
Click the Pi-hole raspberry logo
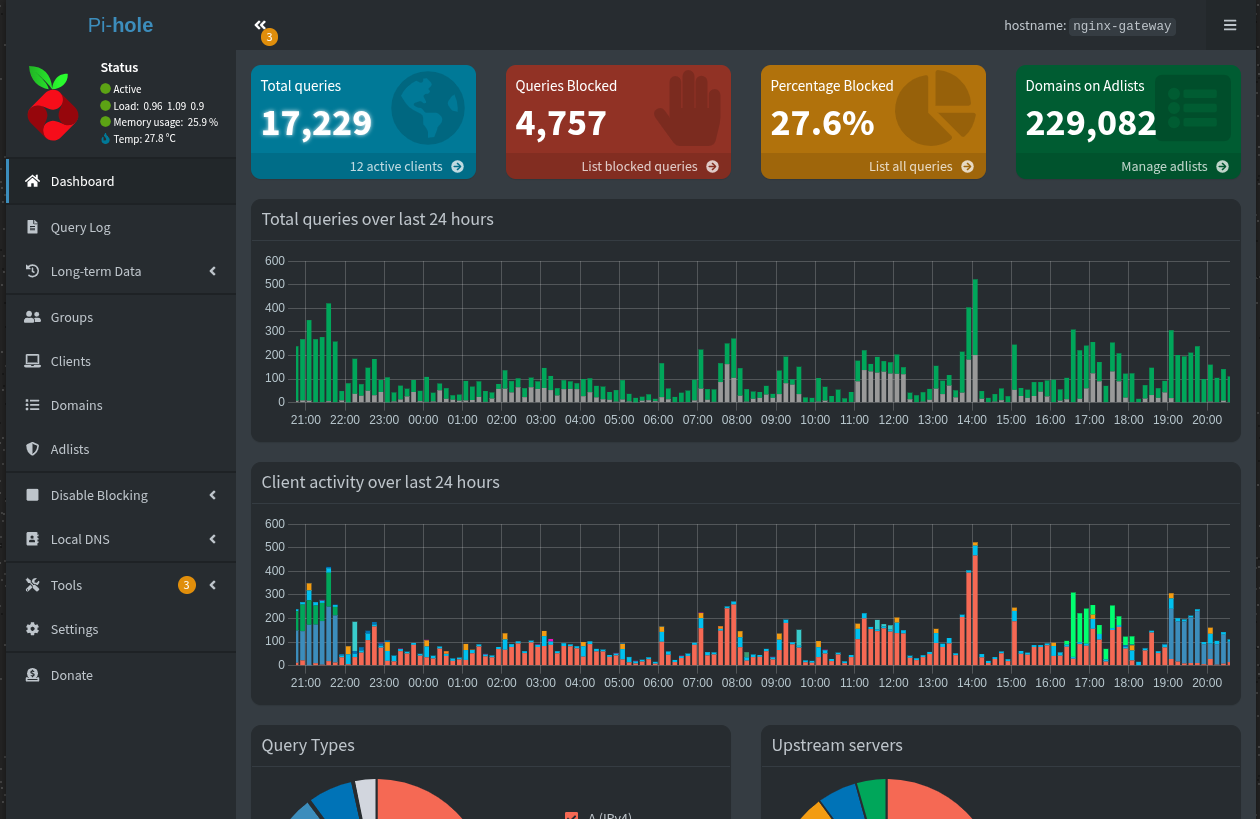click(x=52, y=105)
